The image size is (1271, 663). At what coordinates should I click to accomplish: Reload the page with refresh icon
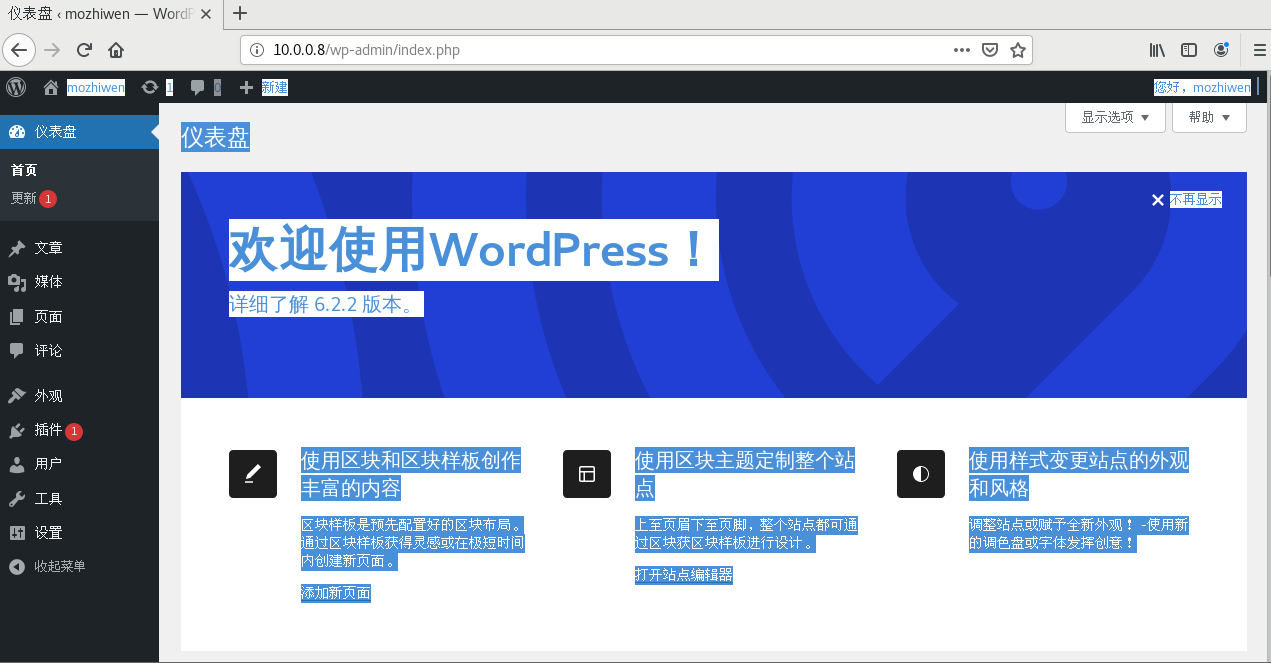pyautogui.click(x=85, y=50)
